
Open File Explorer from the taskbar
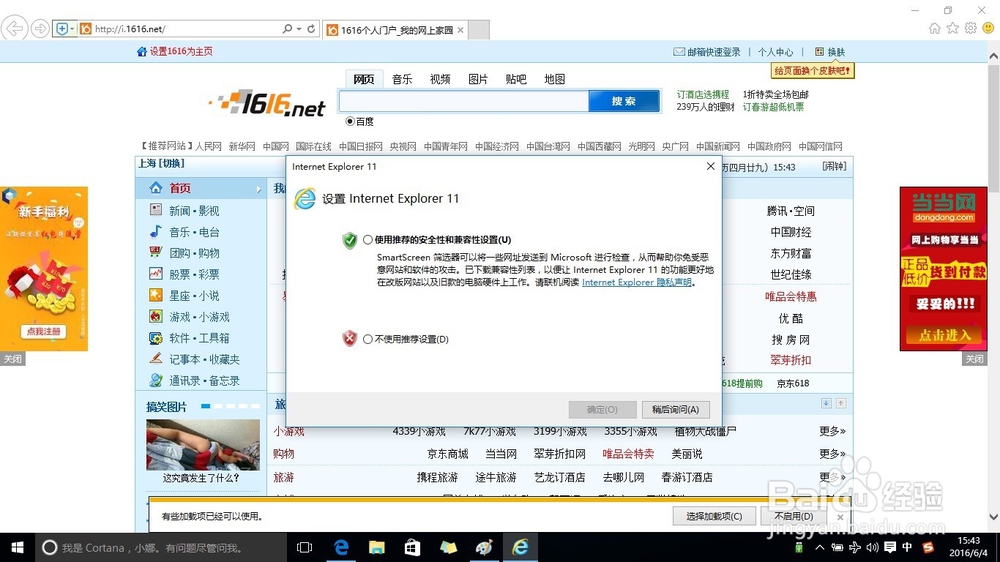377,547
